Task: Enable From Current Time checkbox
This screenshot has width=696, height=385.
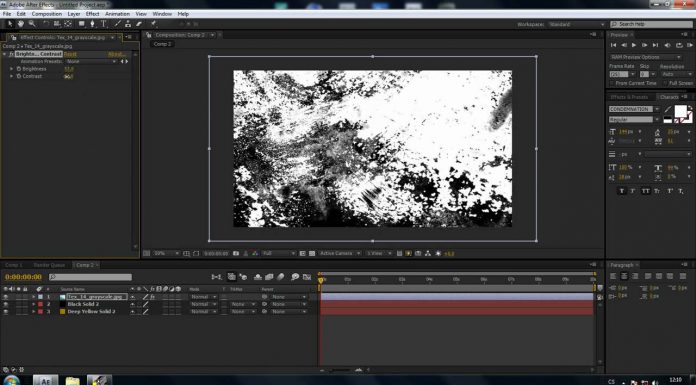Action: pyautogui.click(x=613, y=83)
